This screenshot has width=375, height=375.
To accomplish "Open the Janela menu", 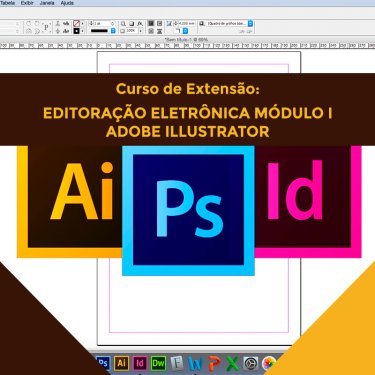I will (47, 3).
